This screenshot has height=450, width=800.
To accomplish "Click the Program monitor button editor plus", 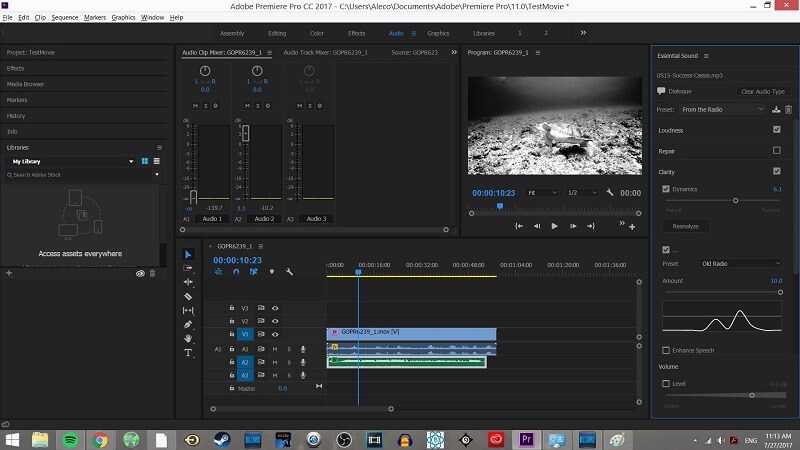I will click(x=632, y=227).
